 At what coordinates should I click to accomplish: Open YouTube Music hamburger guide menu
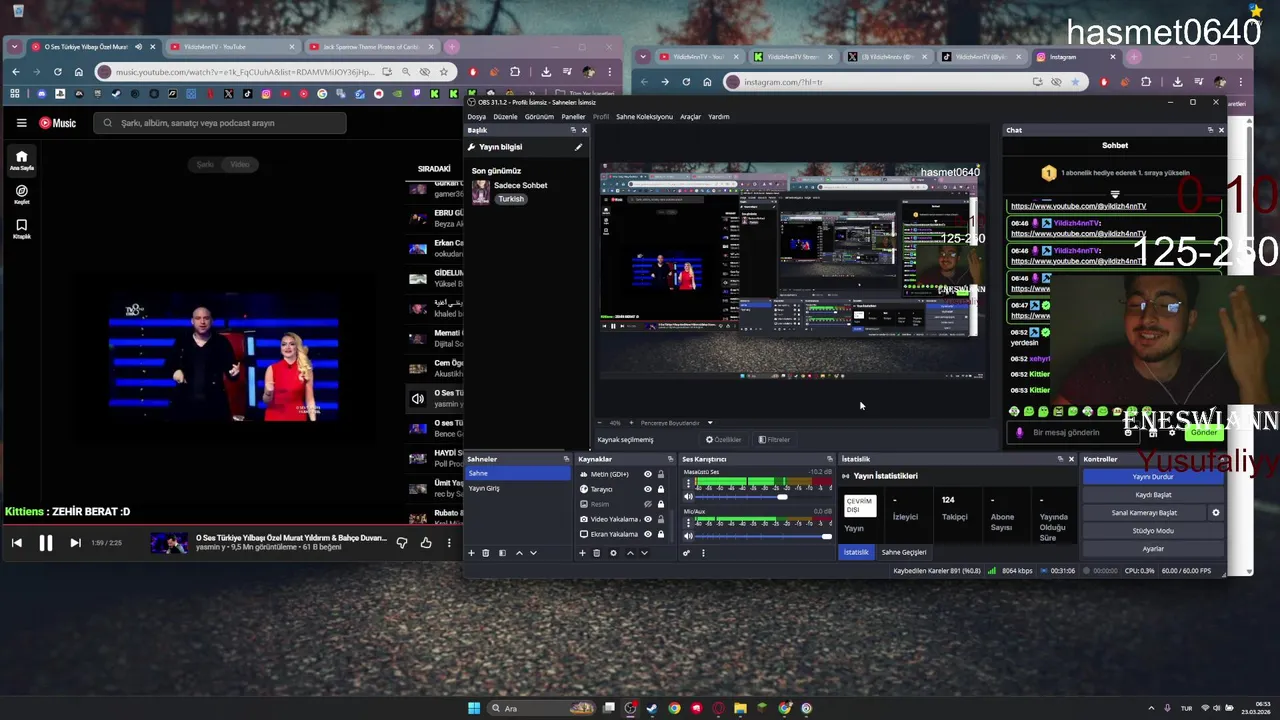[21, 123]
